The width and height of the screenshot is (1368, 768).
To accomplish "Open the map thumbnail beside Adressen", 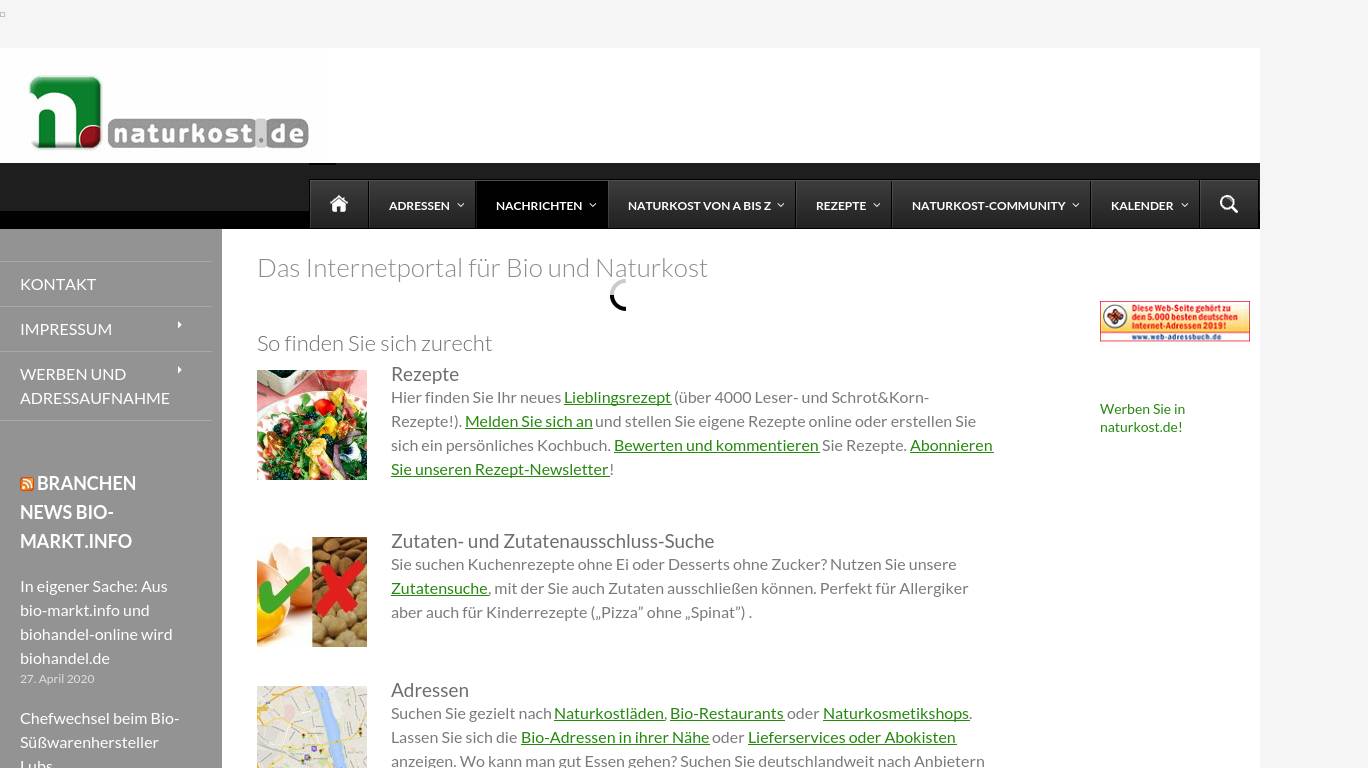I will pyautogui.click(x=312, y=726).
